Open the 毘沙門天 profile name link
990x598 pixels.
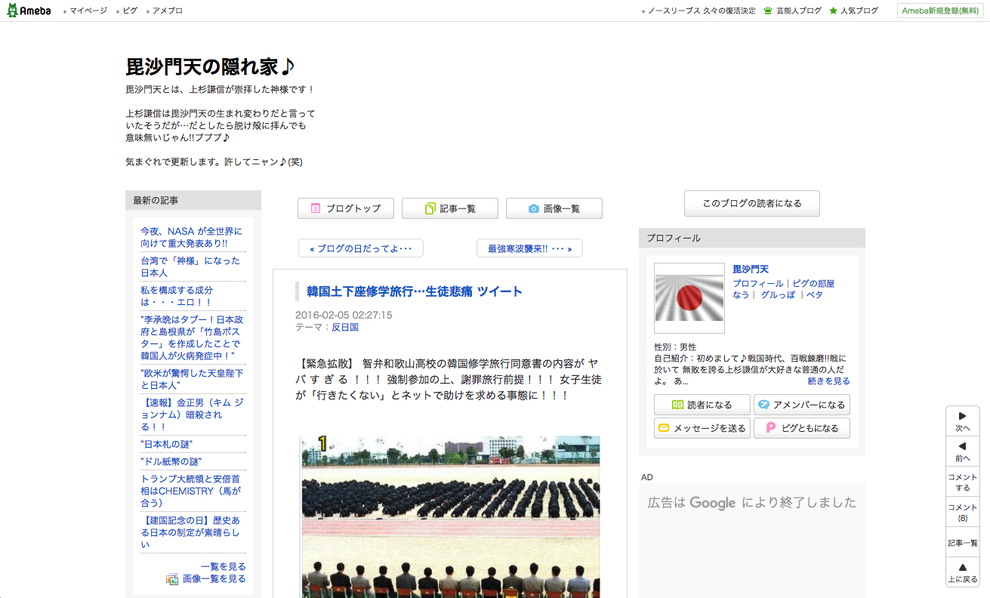[751, 269]
